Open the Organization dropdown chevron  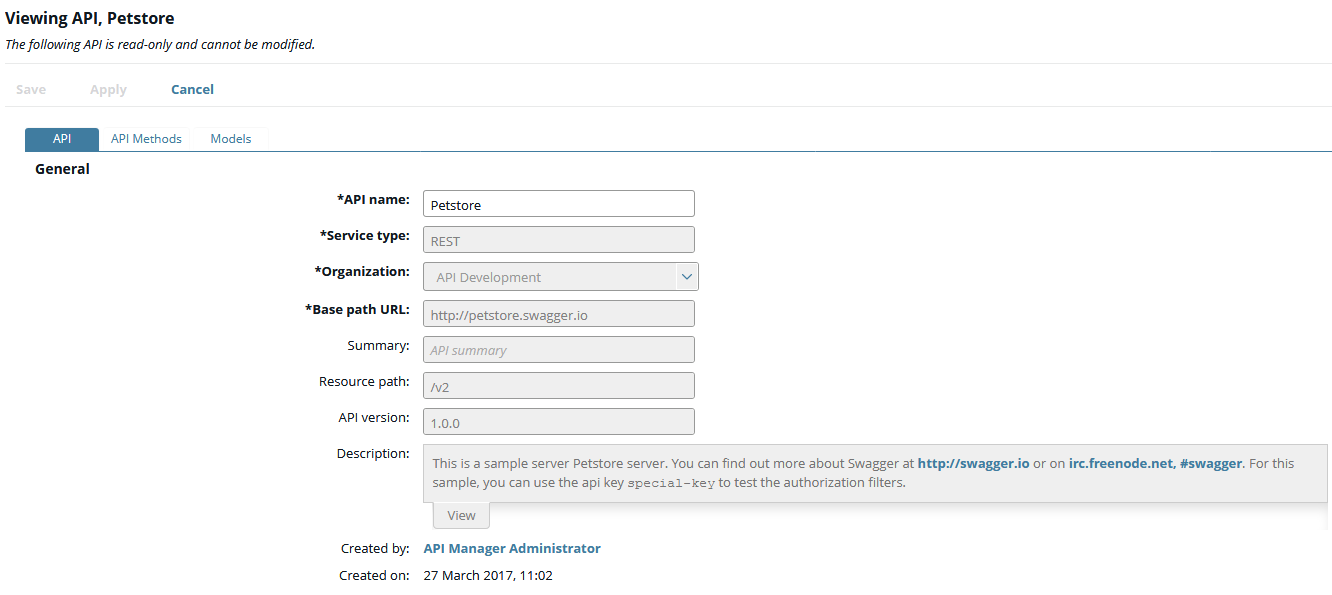click(687, 274)
